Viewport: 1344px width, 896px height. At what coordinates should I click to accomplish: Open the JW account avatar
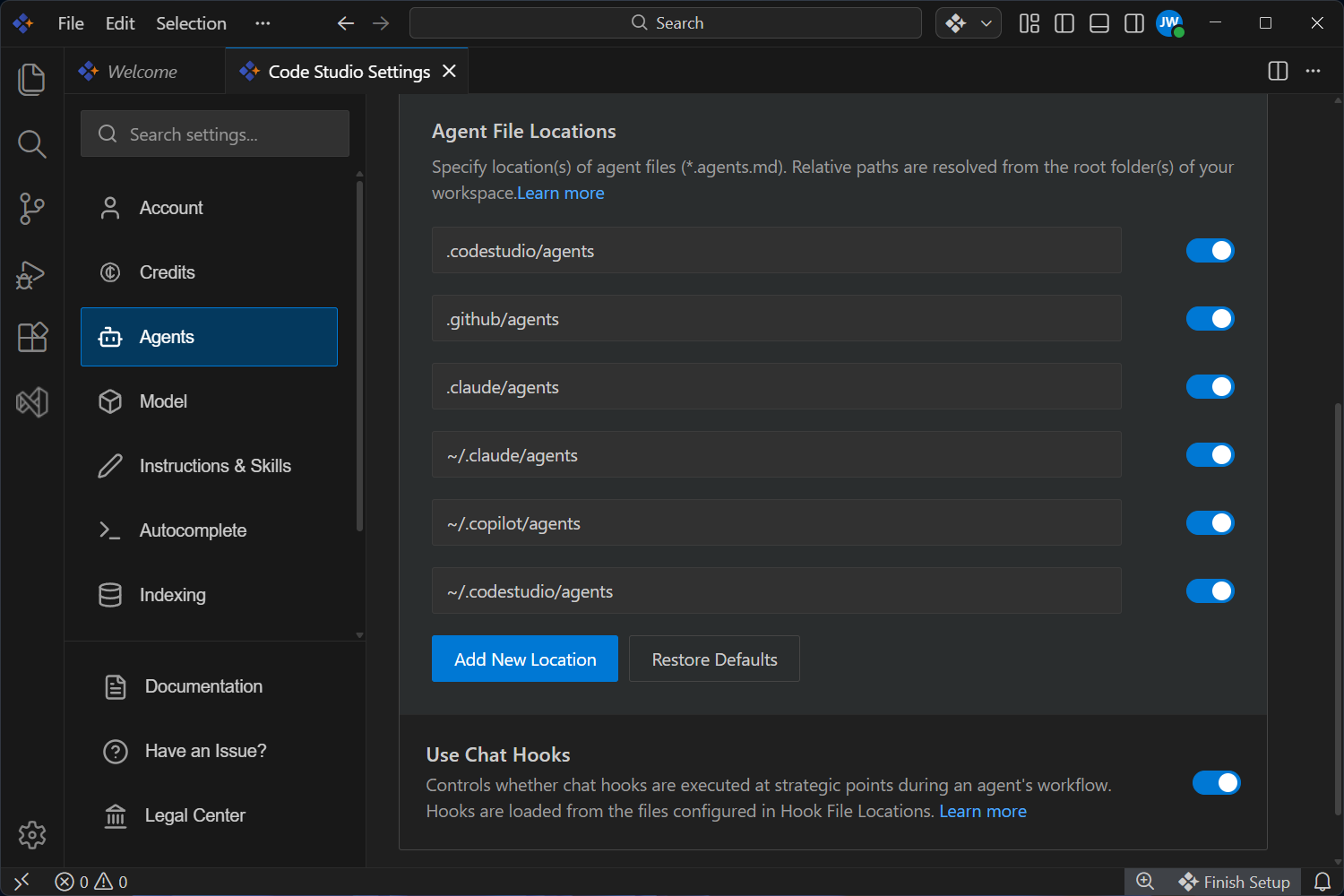tap(1169, 23)
